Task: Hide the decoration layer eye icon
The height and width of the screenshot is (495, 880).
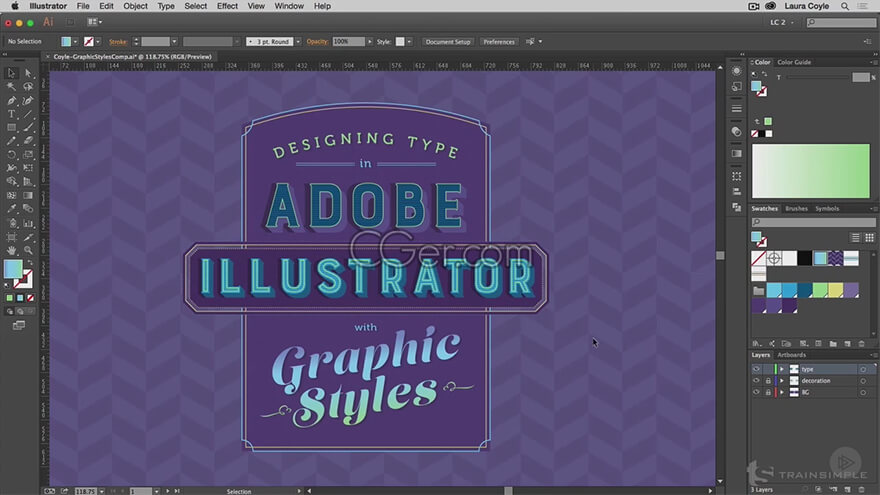Action: point(756,381)
